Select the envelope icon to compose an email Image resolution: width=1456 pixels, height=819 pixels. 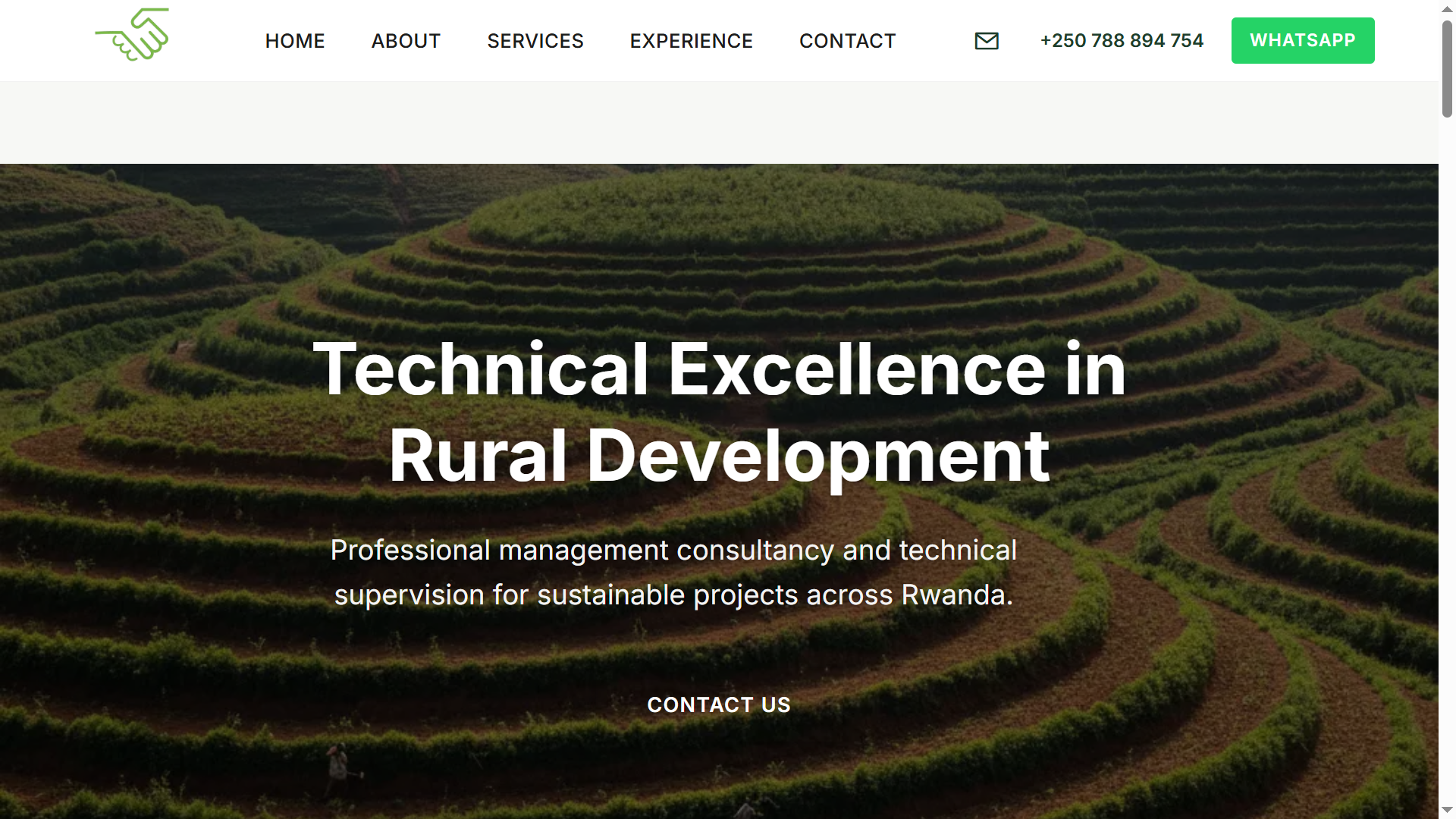986,40
